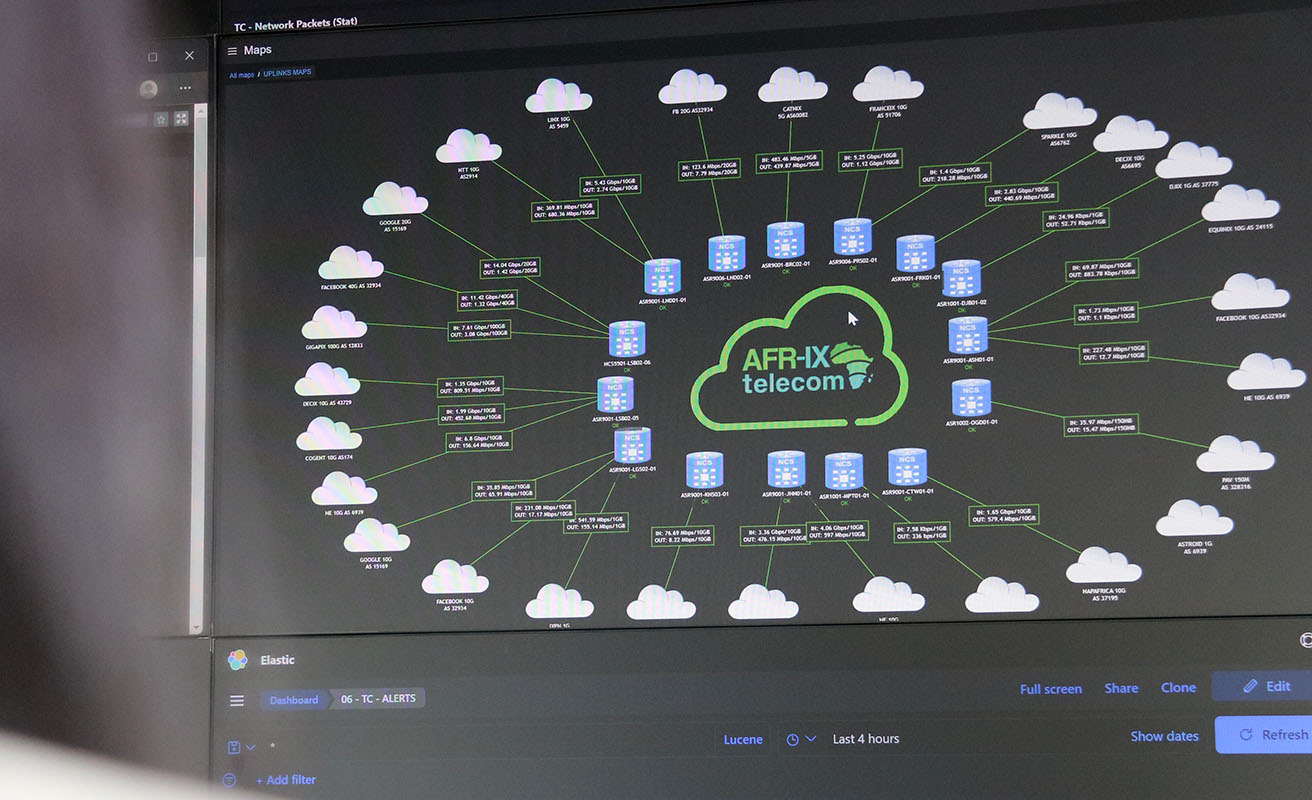
Task: Click the FB 20G AS32934 cloud
Action: (x=692, y=87)
